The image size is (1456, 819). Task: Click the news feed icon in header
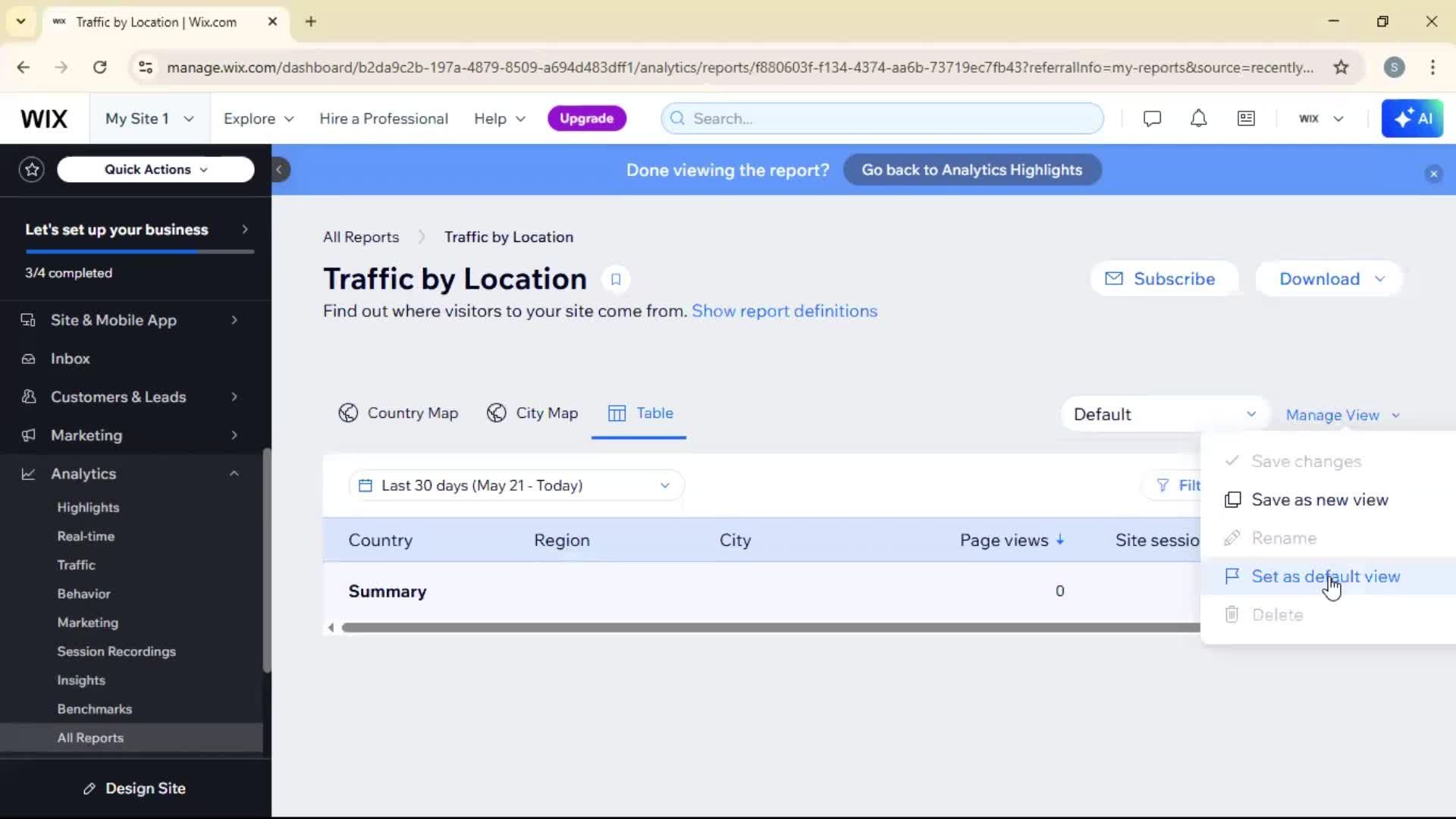point(1246,118)
